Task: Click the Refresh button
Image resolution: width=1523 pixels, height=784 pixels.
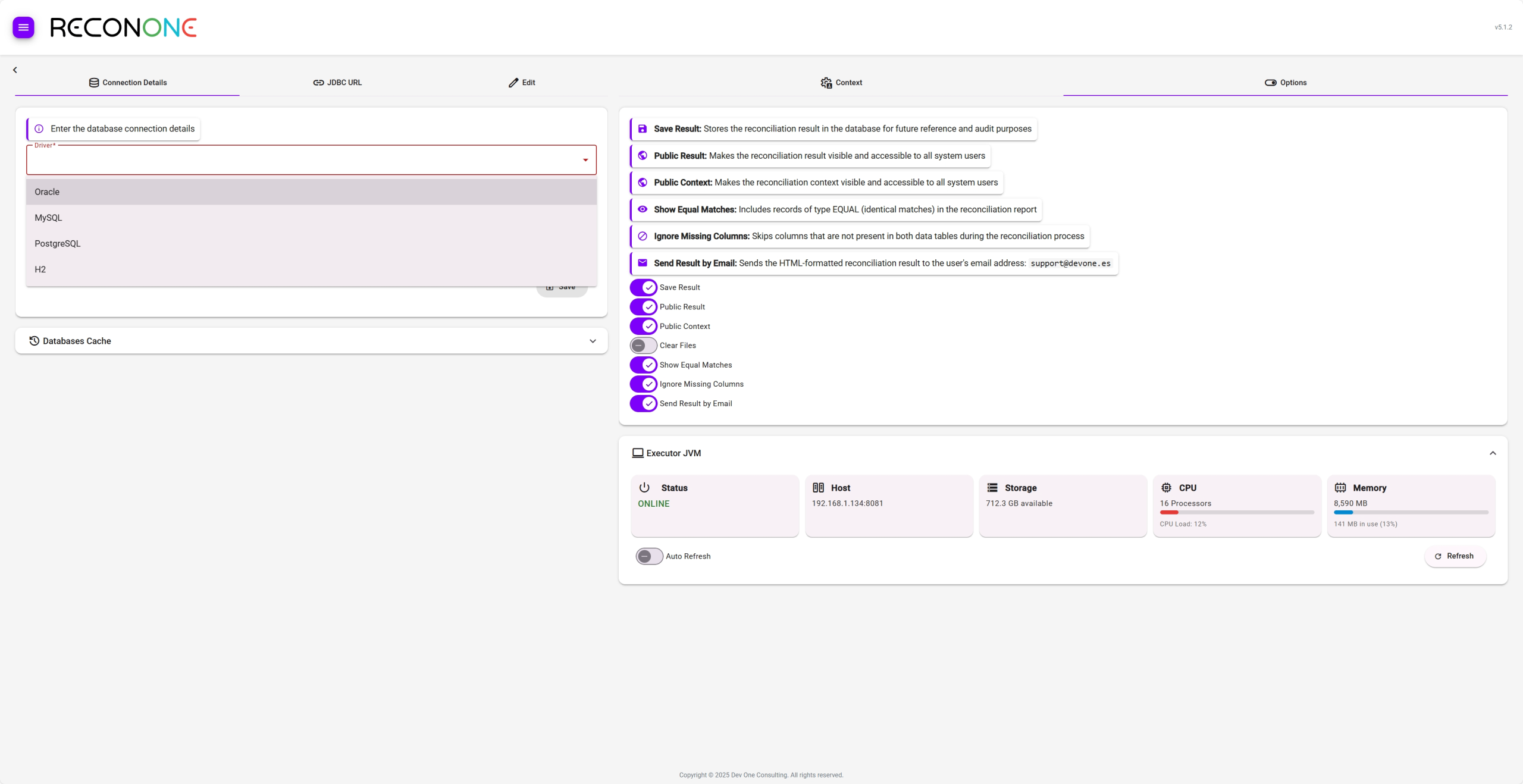Action: click(1455, 556)
